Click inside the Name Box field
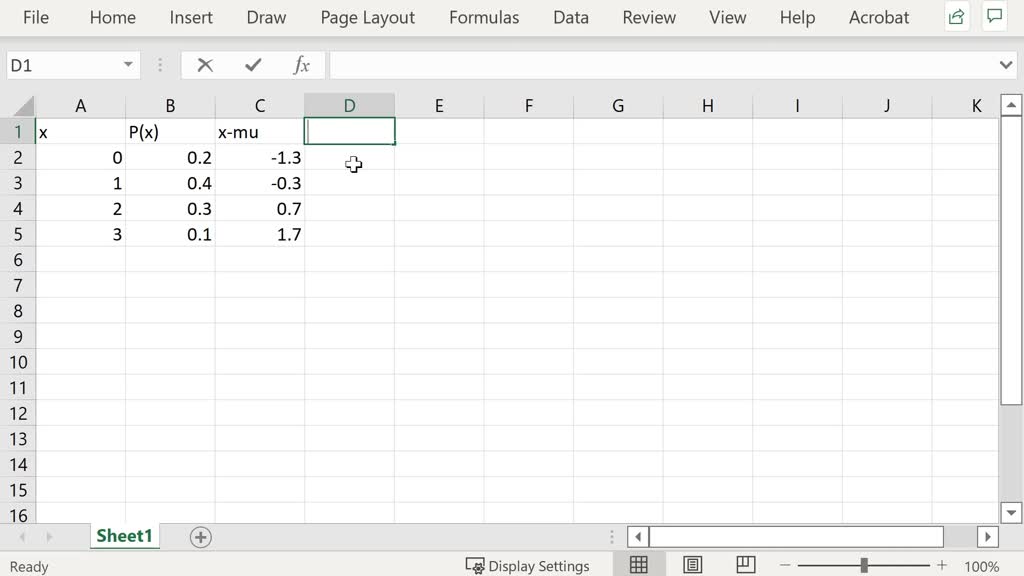This screenshot has height=576, width=1024. [x=64, y=65]
